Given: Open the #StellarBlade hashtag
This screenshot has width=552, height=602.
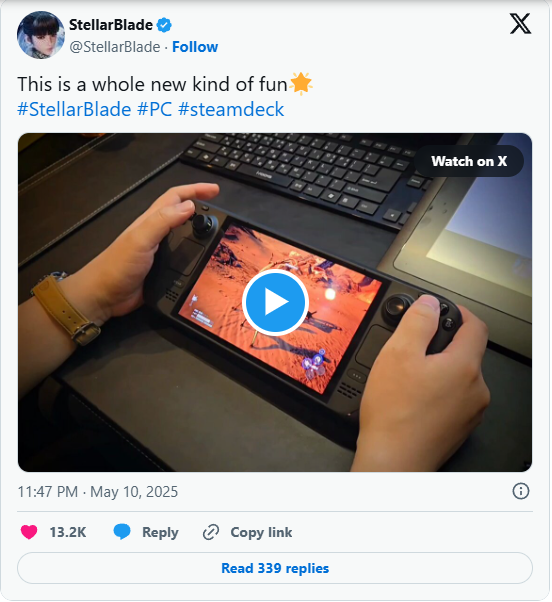Looking at the screenshot, I should (74, 109).
